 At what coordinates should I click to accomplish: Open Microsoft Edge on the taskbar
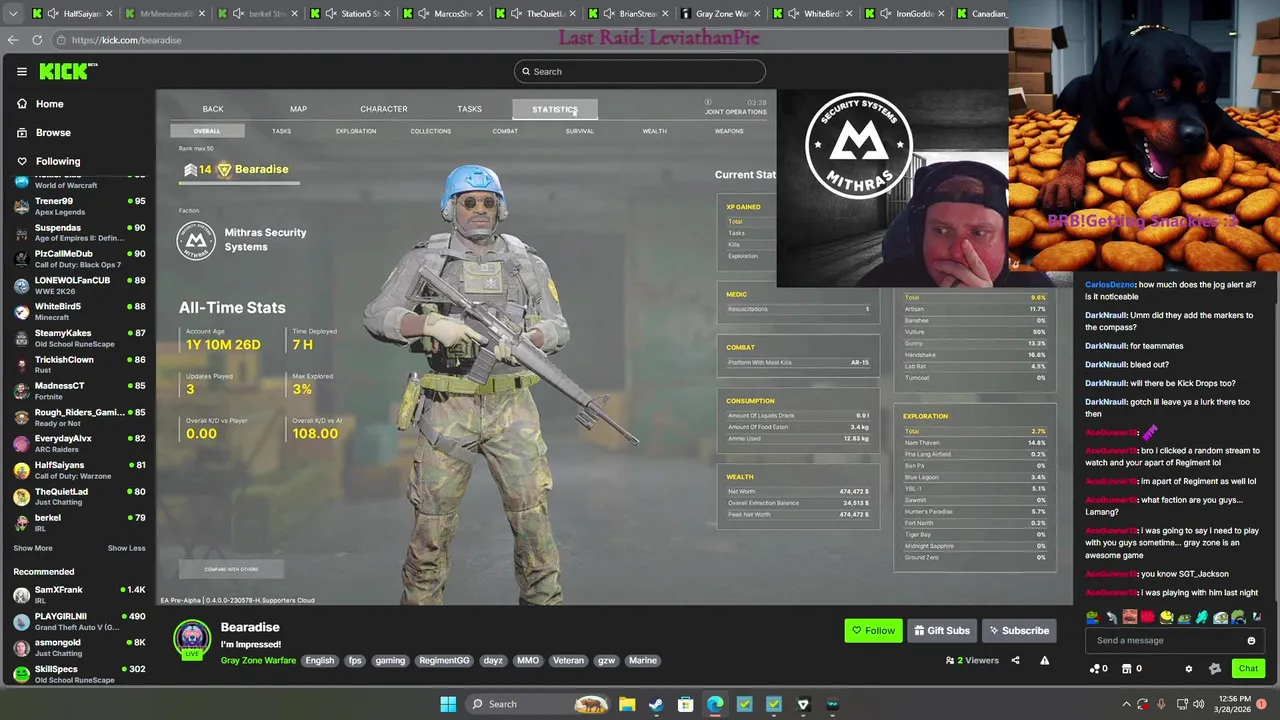pos(715,704)
